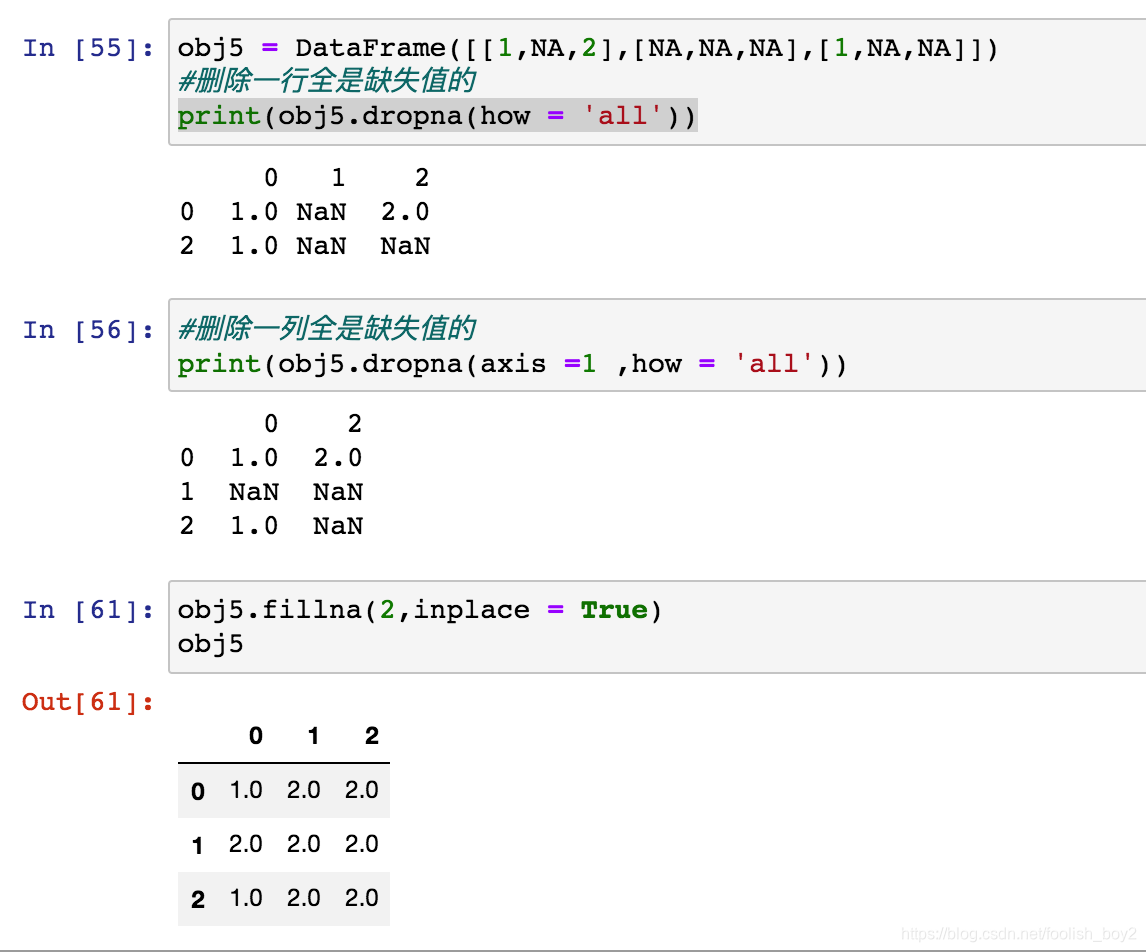
Task: Click the 'In [55]:' prompt label
Action: tap(88, 48)
